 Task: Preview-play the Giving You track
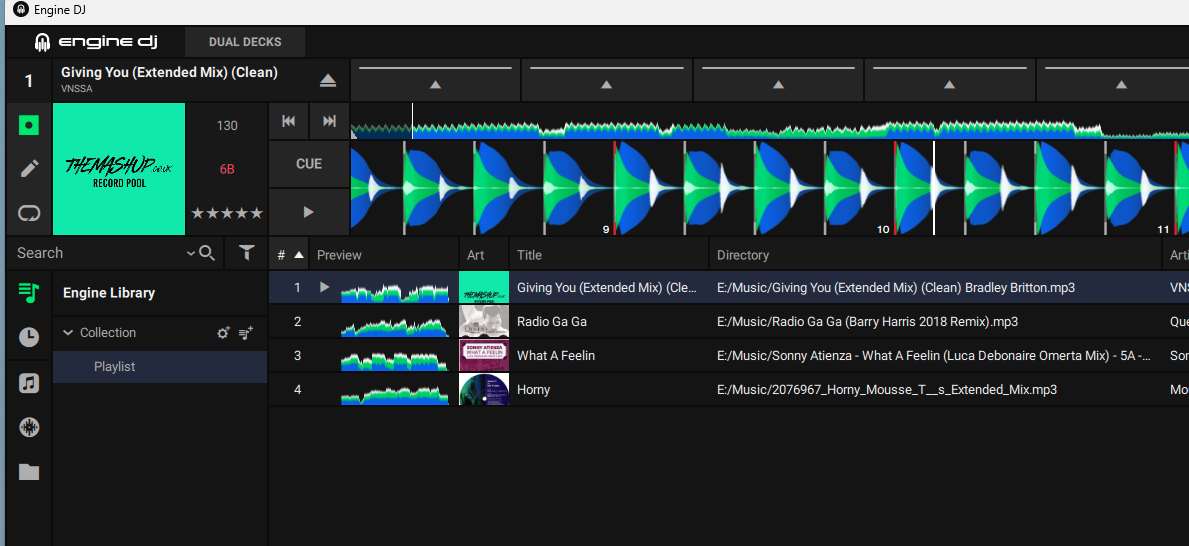click(325, 287)
